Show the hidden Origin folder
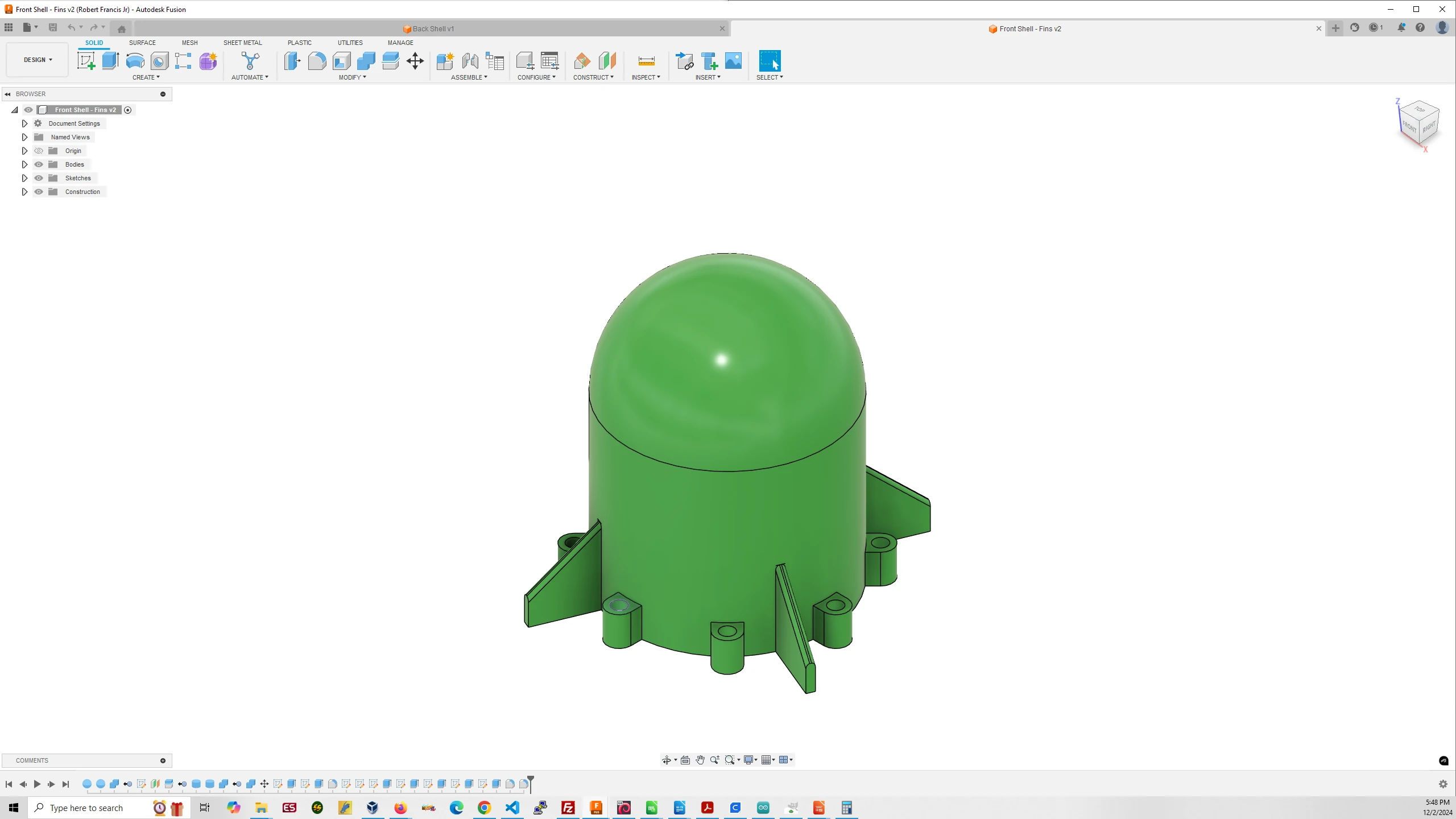Viewport: 1456px width, 819px height. click(39, 151)
